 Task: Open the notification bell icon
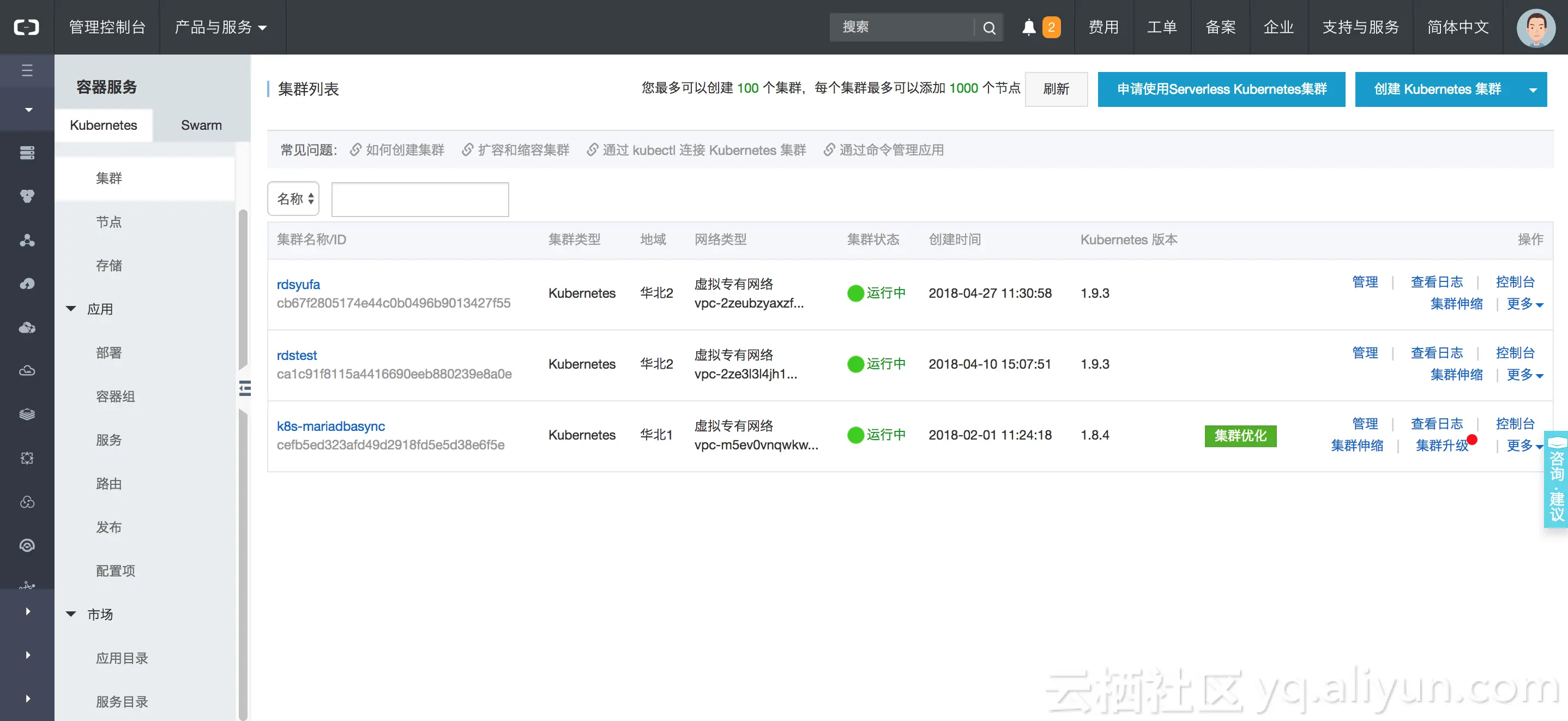coord(1029,27)
